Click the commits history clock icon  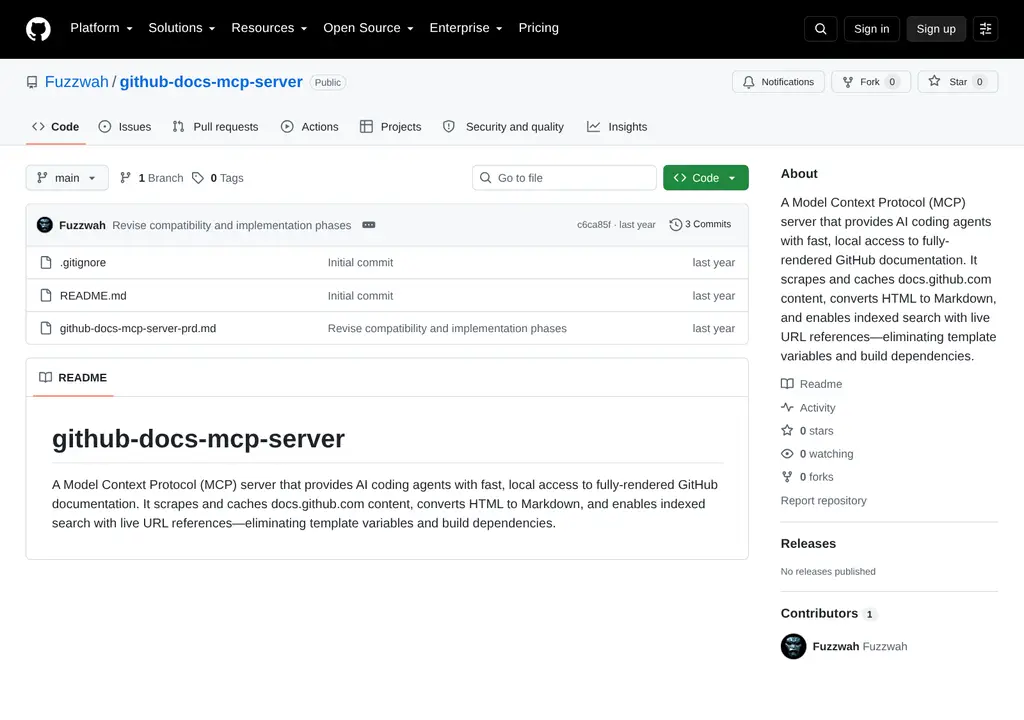click(x=675, y=225)
